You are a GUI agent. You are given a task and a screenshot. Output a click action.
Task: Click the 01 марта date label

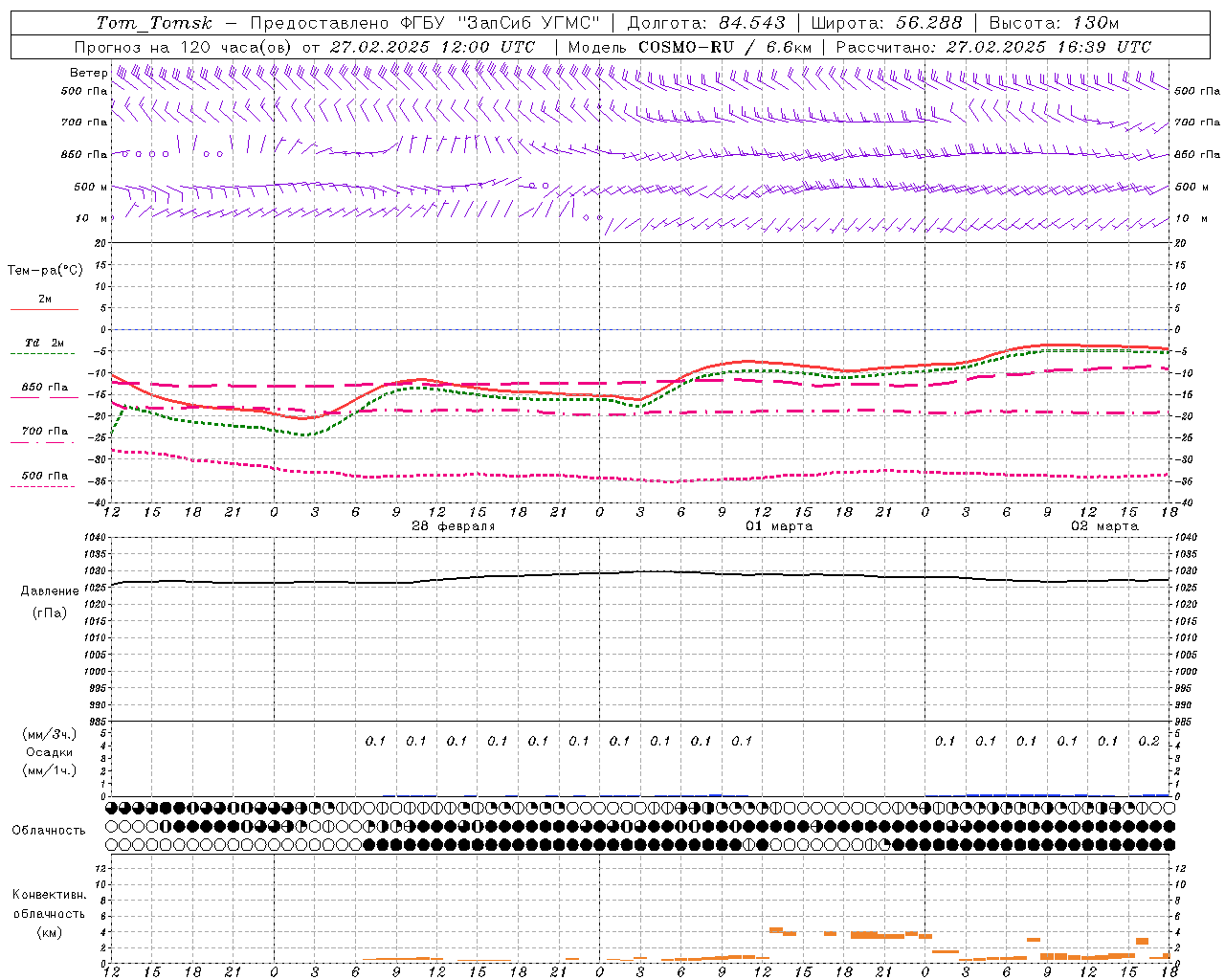coord(779,526)
